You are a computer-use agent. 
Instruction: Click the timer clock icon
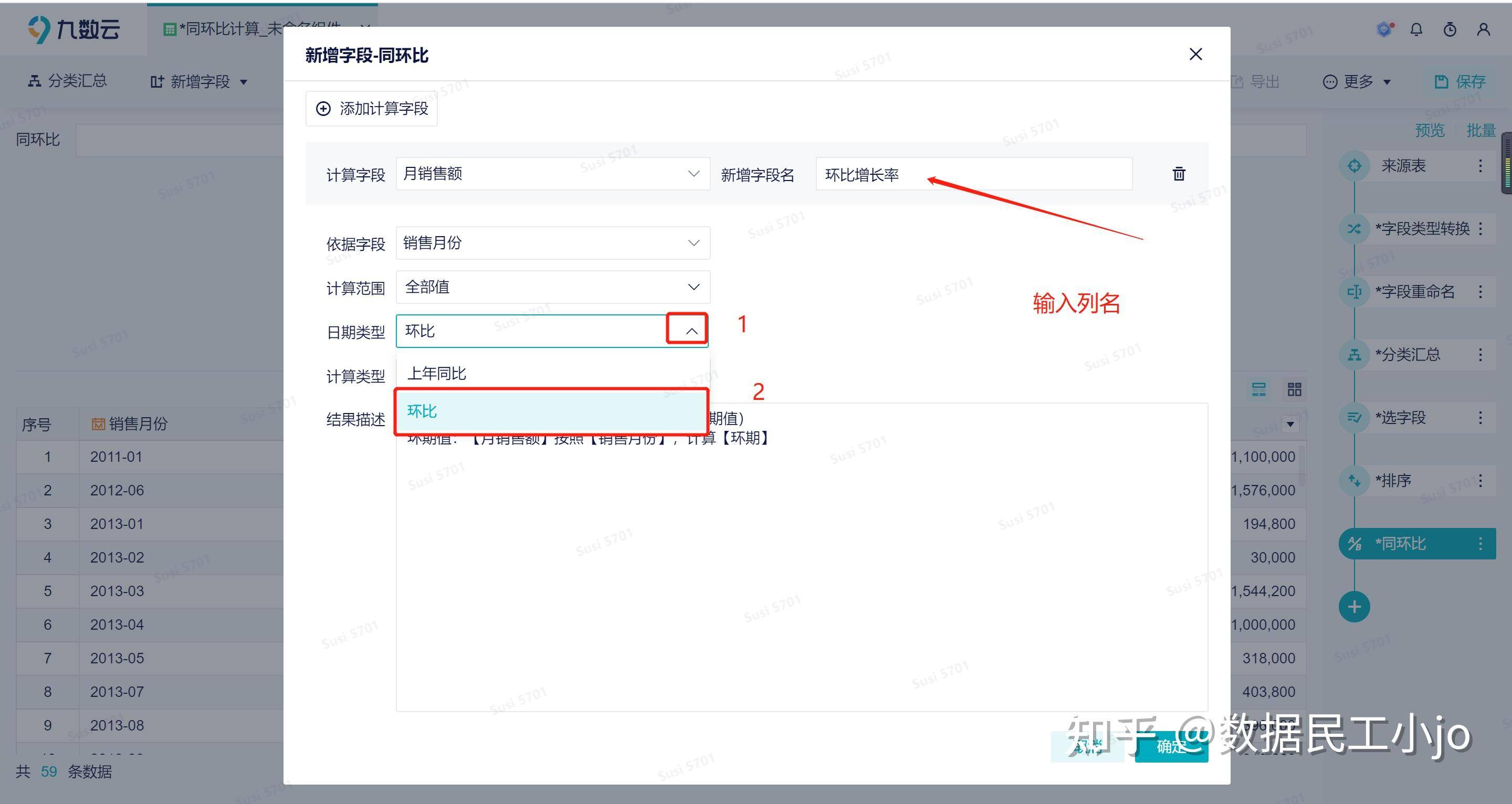tap(1450, 29)
